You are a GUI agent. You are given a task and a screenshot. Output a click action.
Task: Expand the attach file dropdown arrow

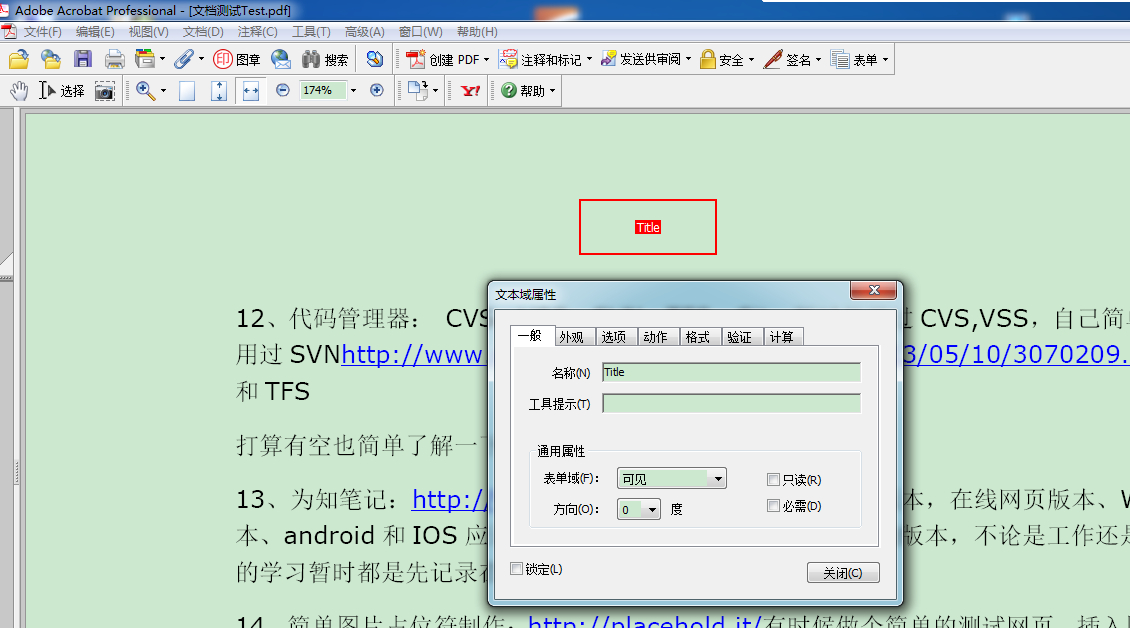click(201, 59)
